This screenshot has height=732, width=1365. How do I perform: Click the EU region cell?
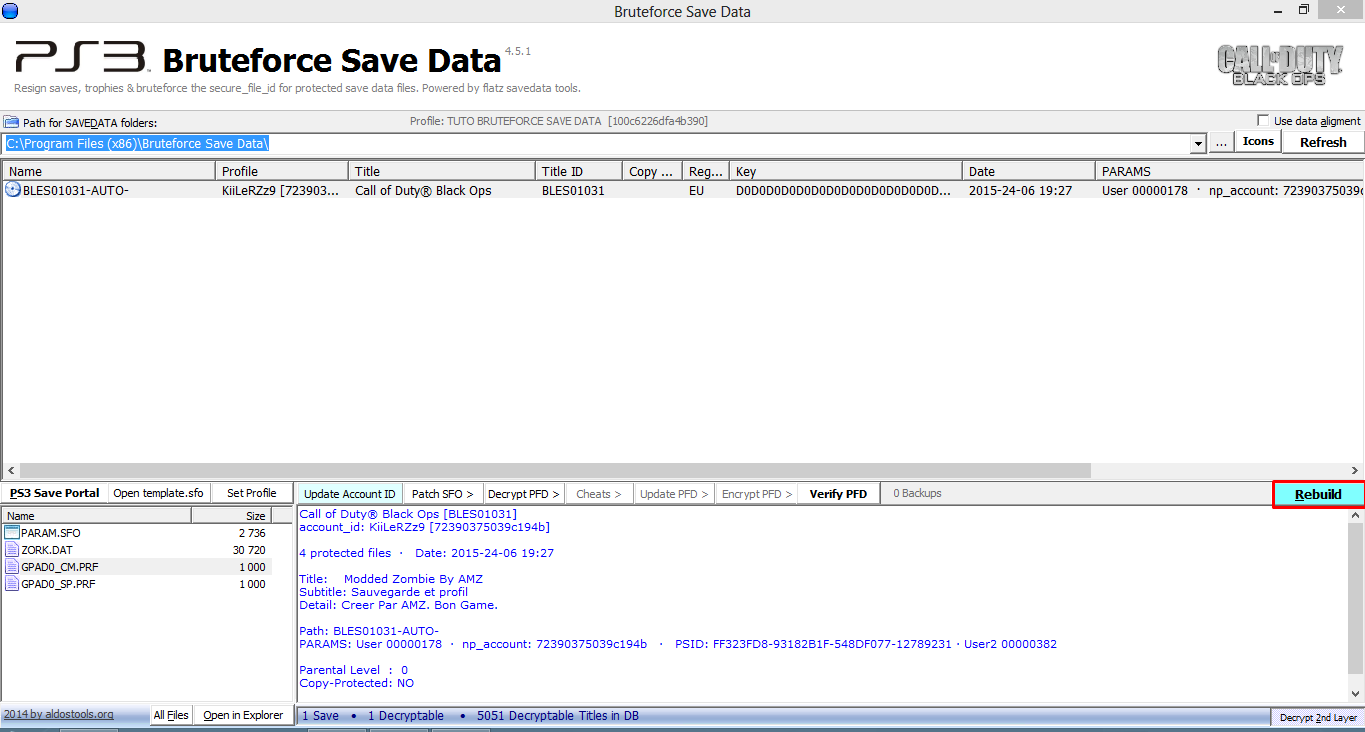coord(696,190)
